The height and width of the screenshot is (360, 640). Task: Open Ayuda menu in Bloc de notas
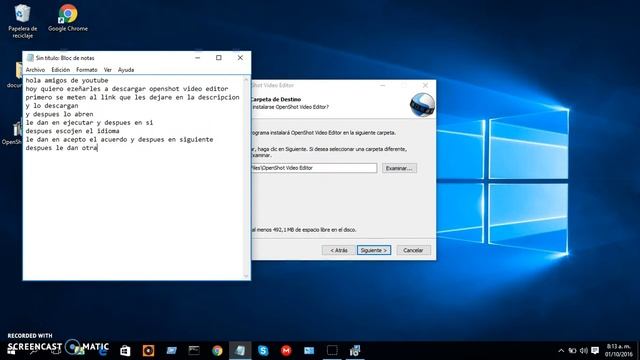click(126, 70)
